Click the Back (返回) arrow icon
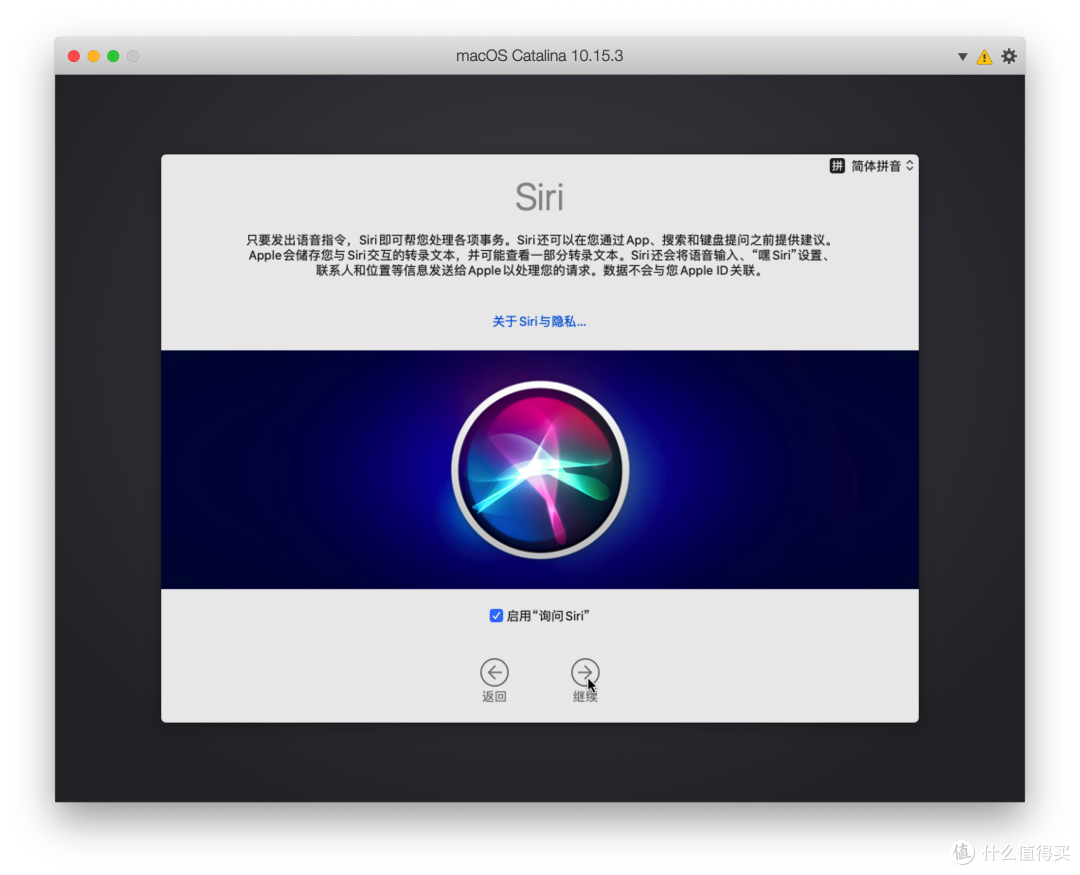The width and height of the screenshot is (1080, 875). pos(494,672)
